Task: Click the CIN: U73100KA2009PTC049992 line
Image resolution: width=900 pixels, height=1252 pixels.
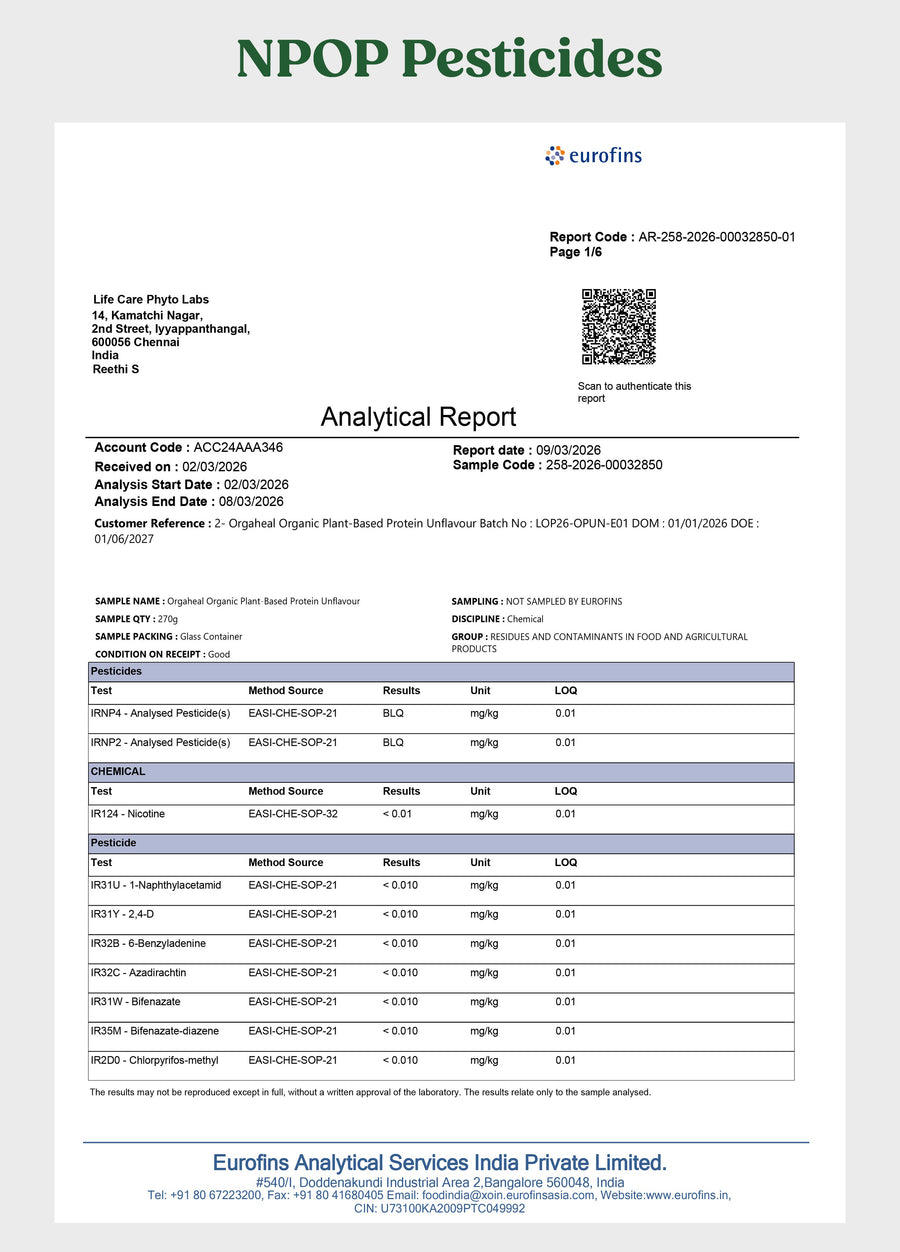Action: pos(439,1208)
